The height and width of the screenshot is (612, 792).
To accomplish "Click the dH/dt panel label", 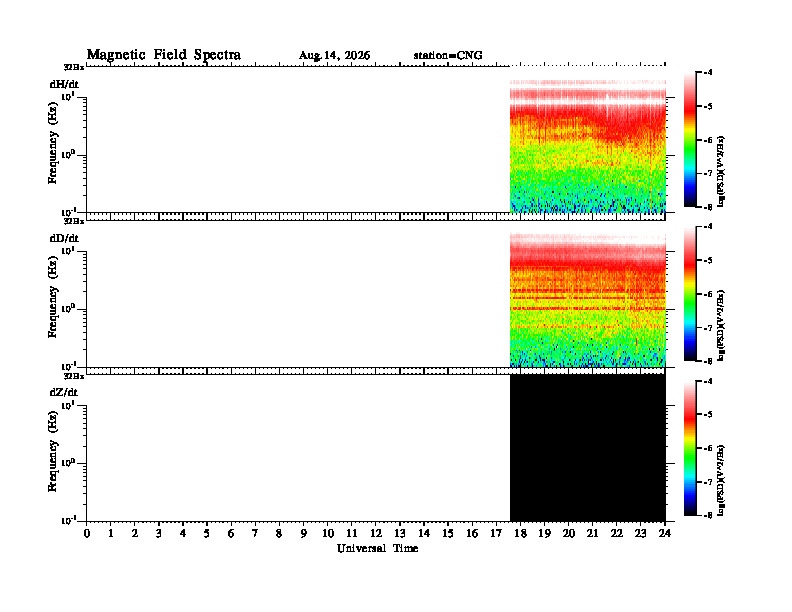I will (x=64, y=84).
